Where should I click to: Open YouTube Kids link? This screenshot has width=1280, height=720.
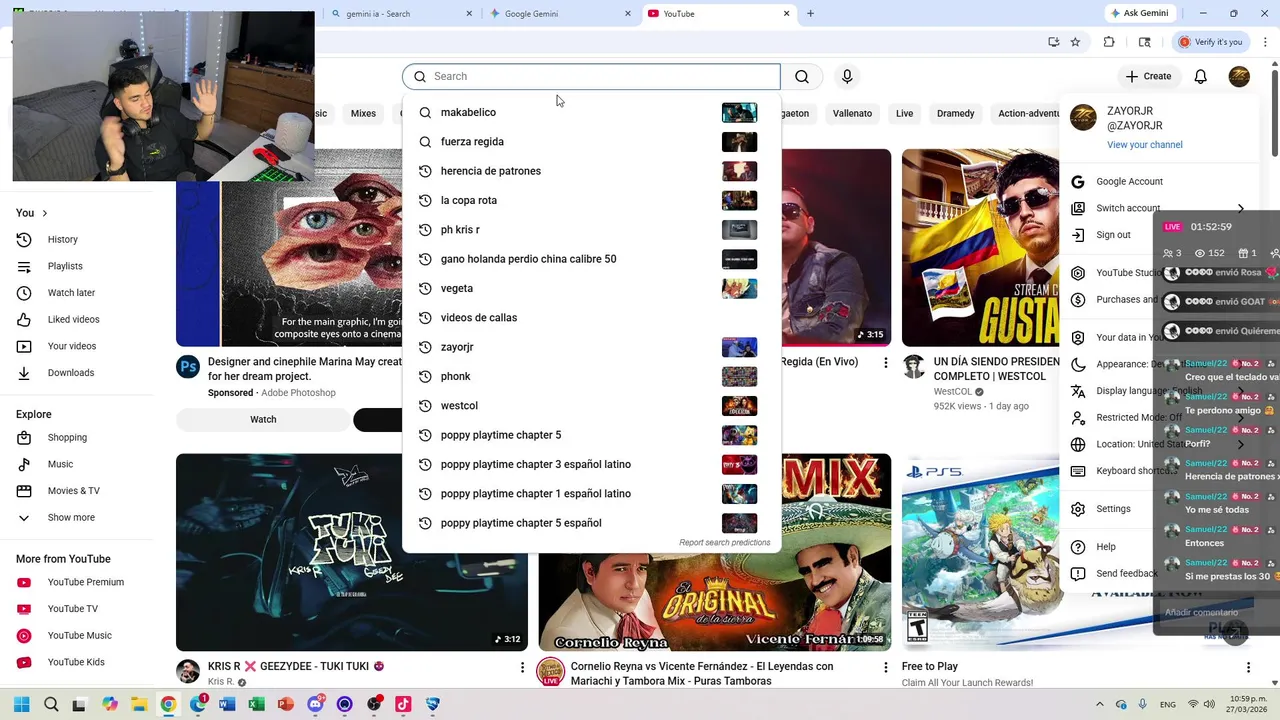click(x=76, y=662)
